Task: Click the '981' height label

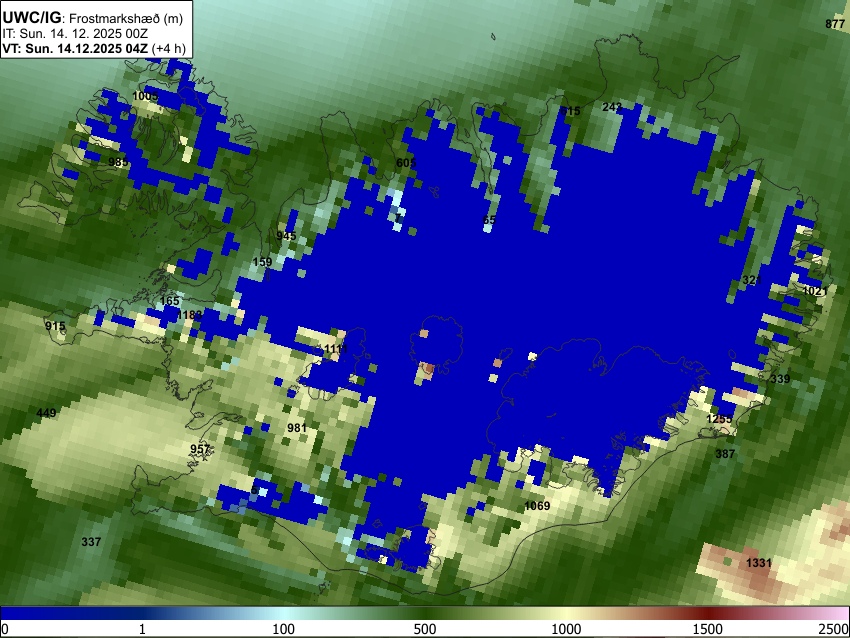Action: pos(297,428)
